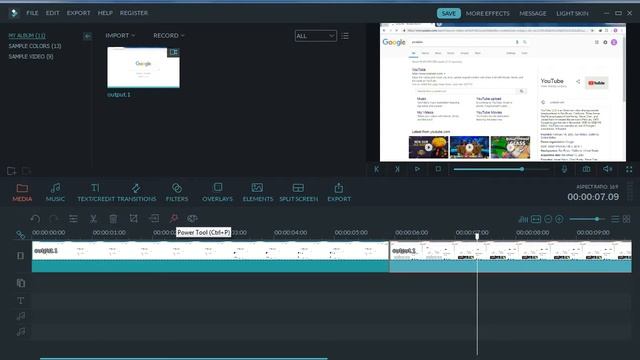Toggle the timeline link snapping icon
640x360 pixels.
(20, 235)
